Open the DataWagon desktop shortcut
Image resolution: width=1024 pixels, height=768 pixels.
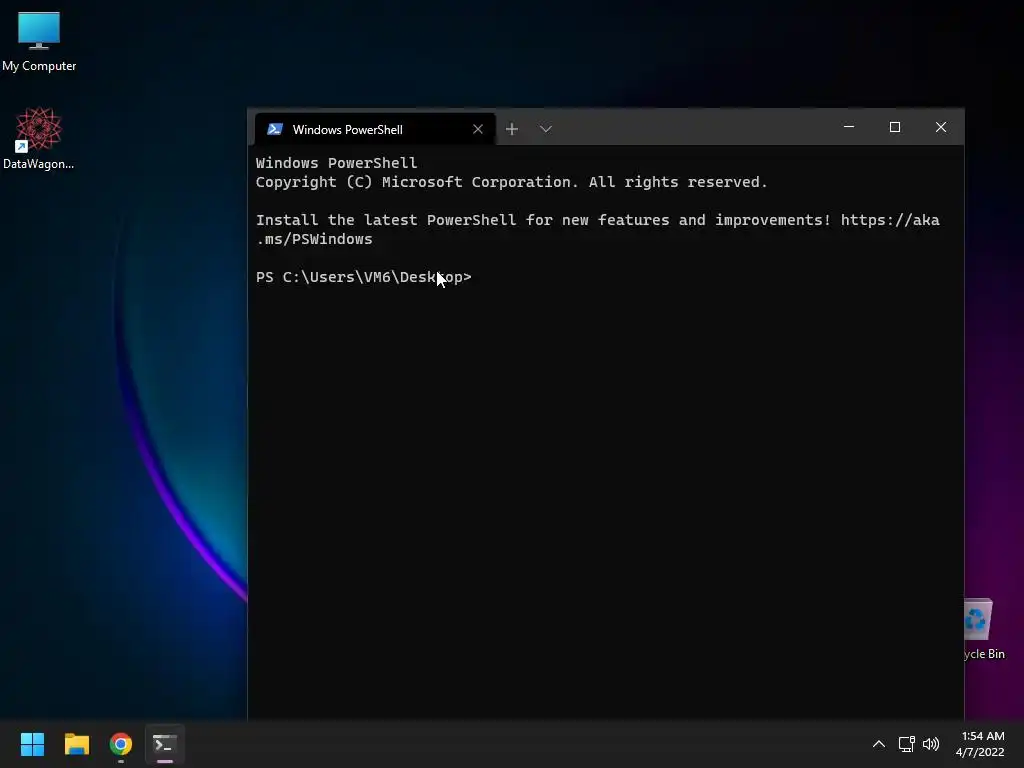(39, 138)
